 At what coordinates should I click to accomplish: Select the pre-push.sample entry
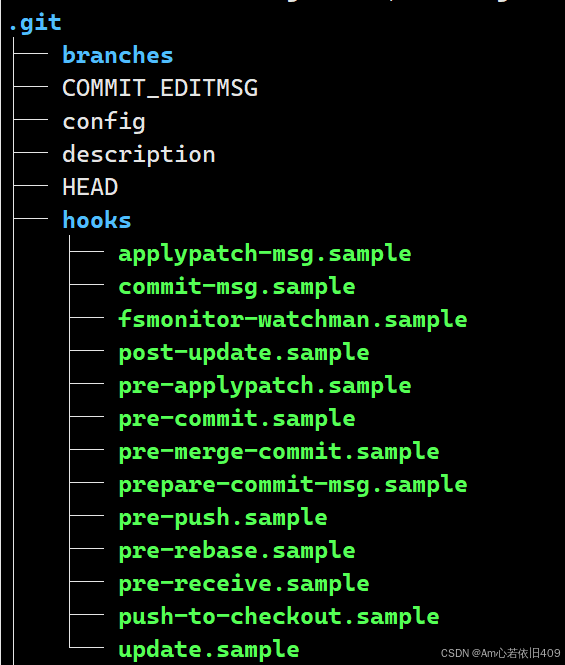click(223, 518)
